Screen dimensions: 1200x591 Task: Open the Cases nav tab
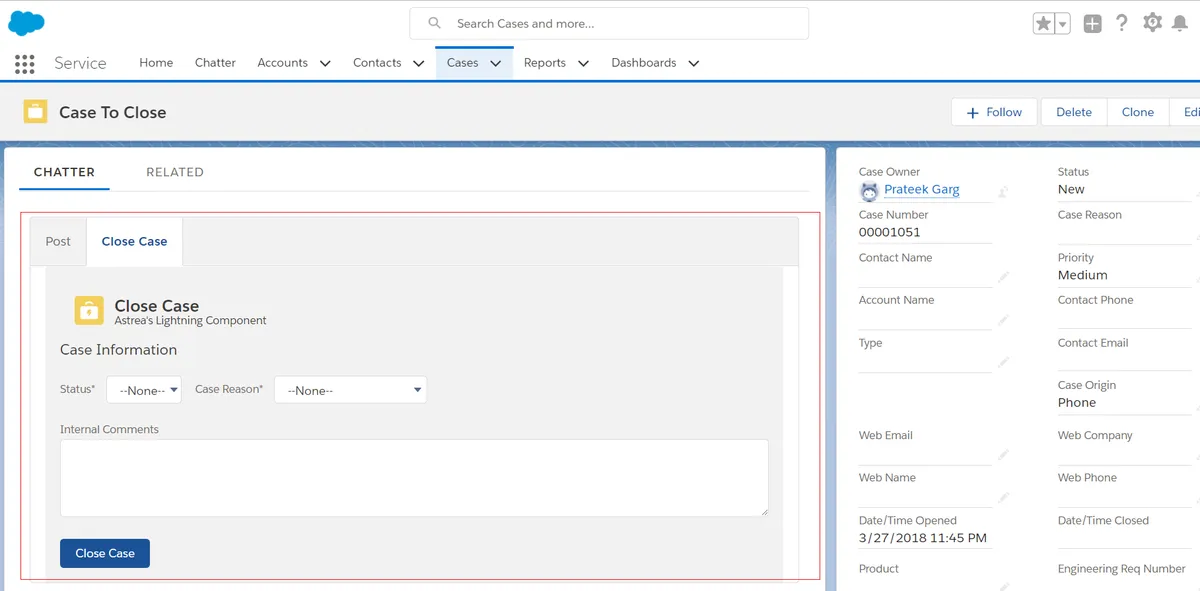point(462,62)
